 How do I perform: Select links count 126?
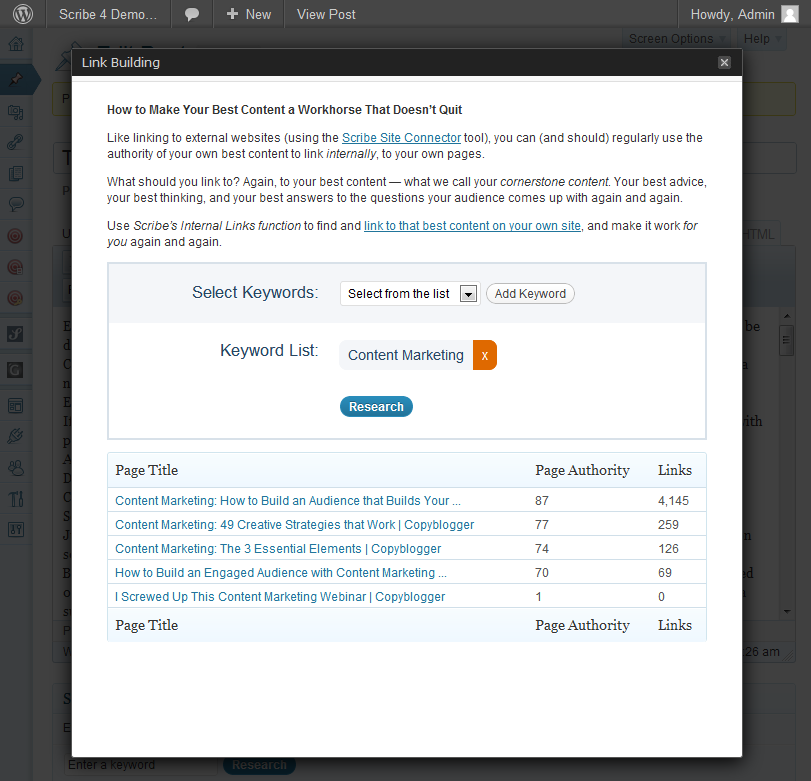click(x=668, y=549)
